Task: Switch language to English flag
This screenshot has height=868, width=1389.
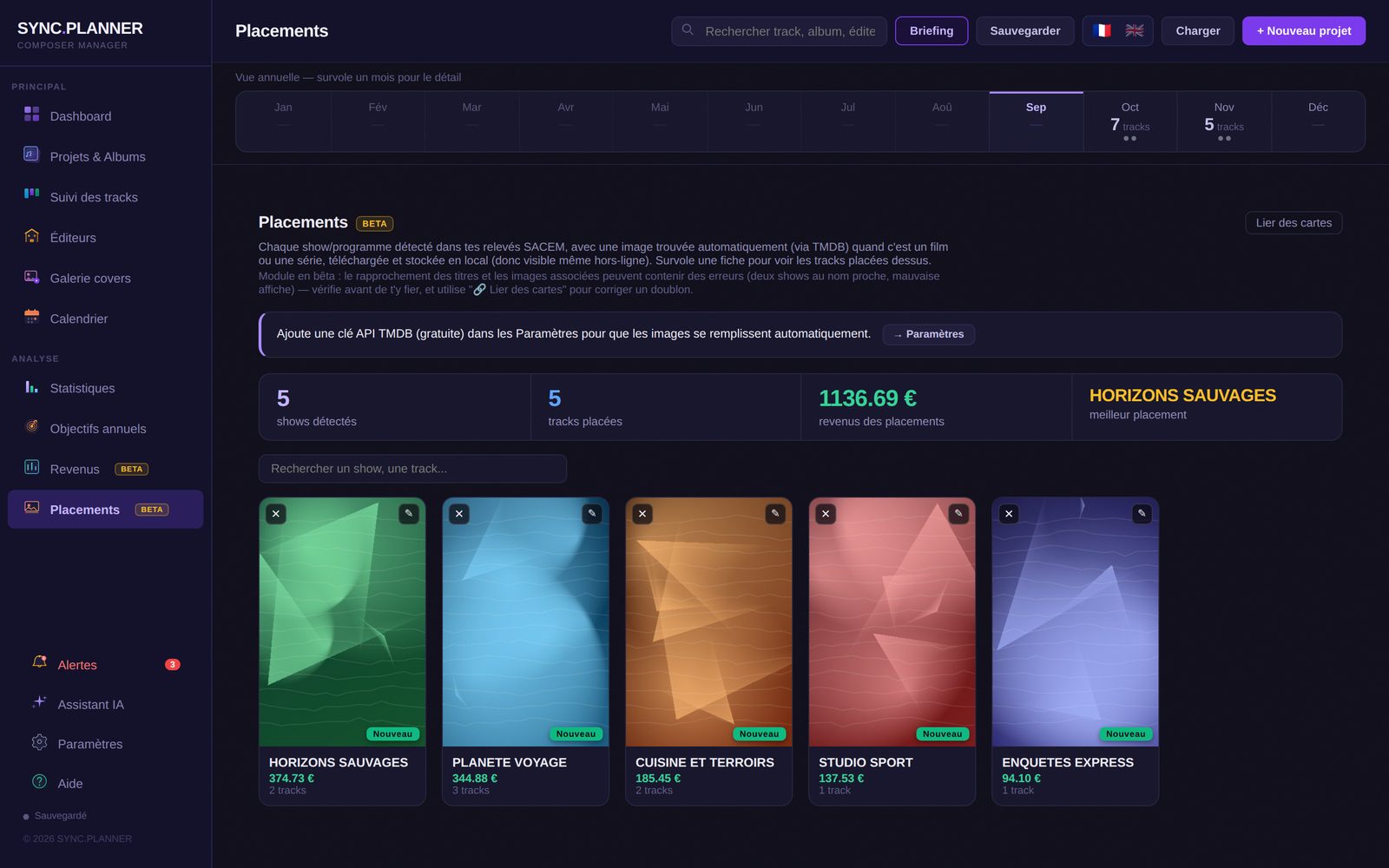Action: (1135, 30)
